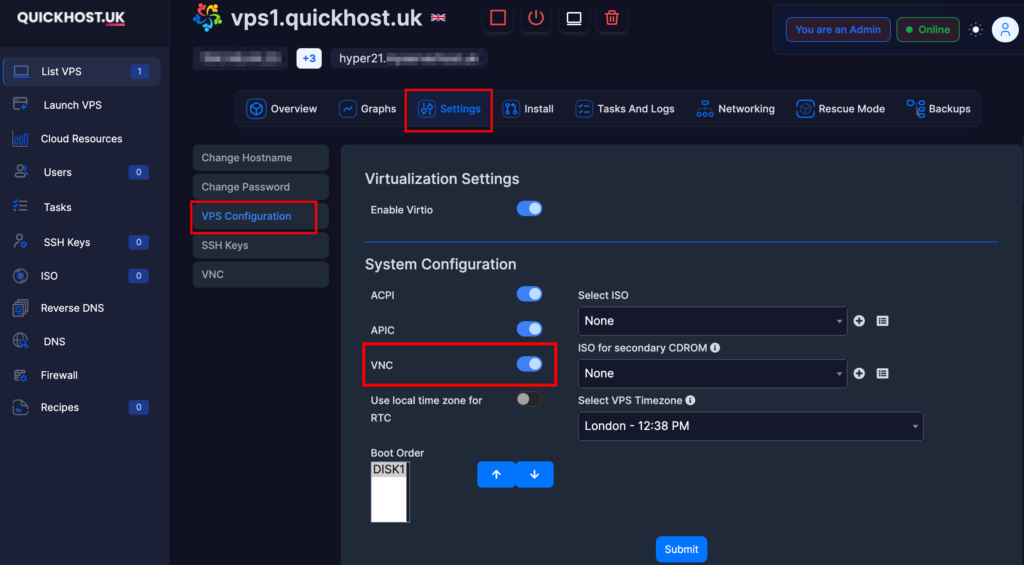This screenshot has height=565, width=1024.
Task: Open the Settings tab
Action: point(449,109)
